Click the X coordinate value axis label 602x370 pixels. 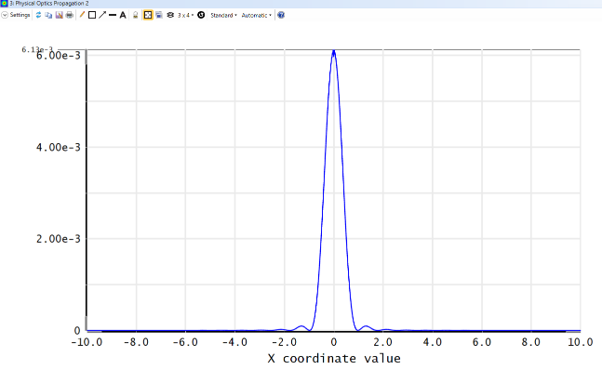(334, 358)
